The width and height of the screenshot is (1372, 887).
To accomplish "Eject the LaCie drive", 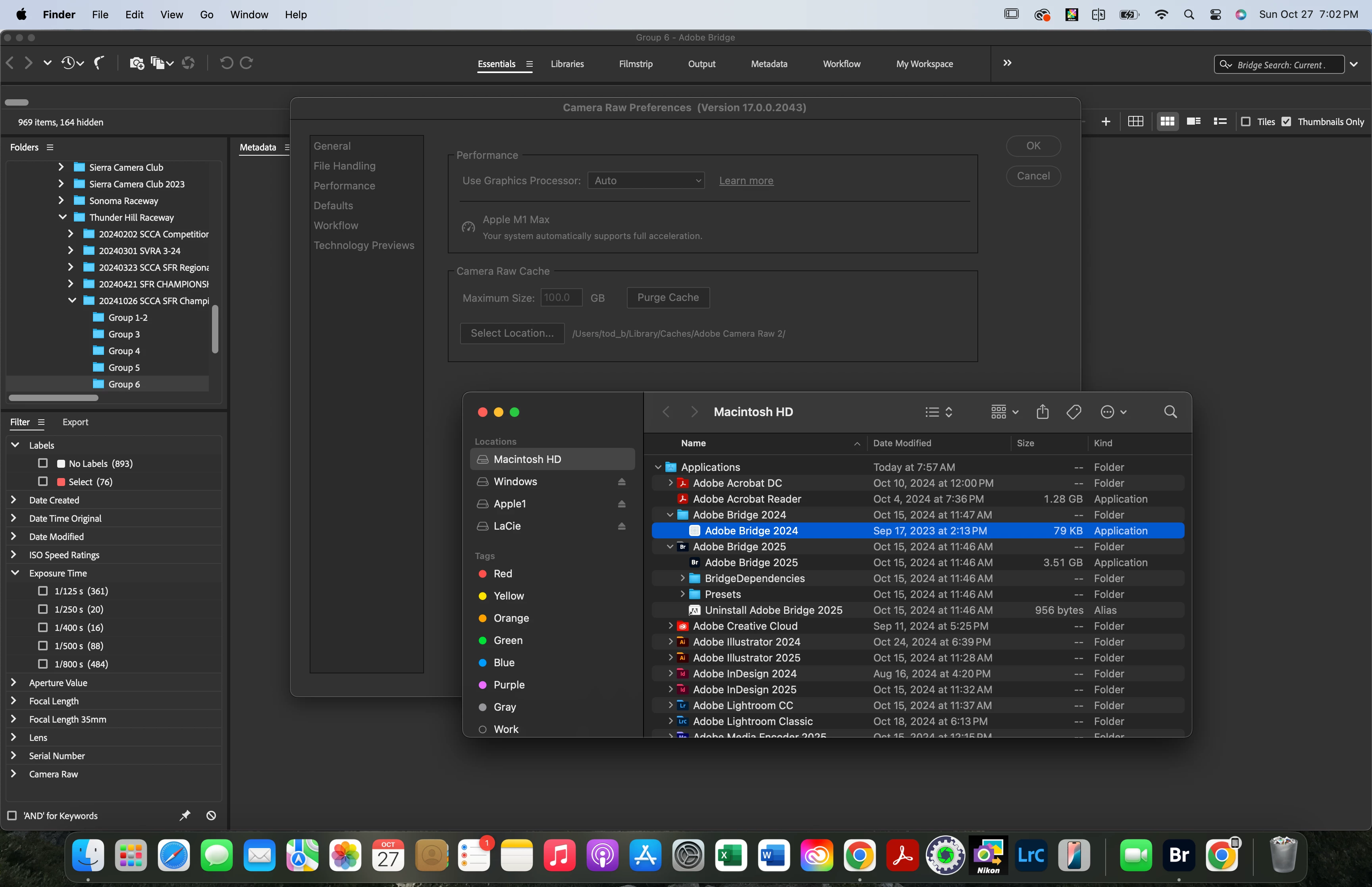I will click(622, 526).
